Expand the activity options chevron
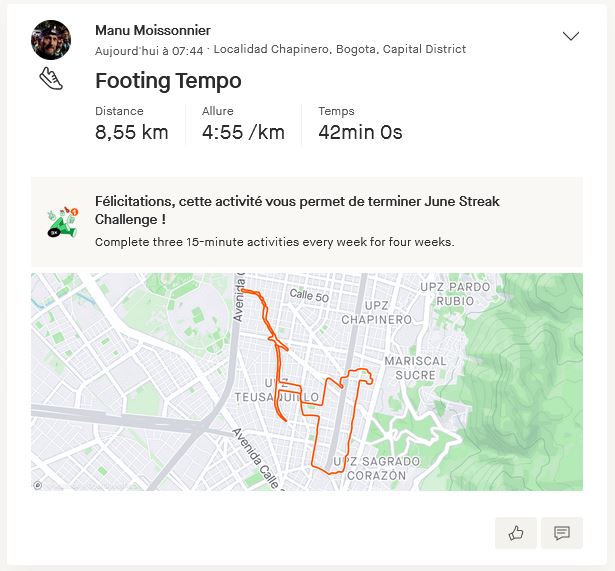Image resolution: width=615 pixels, height=571 pixels. (571, 37)
